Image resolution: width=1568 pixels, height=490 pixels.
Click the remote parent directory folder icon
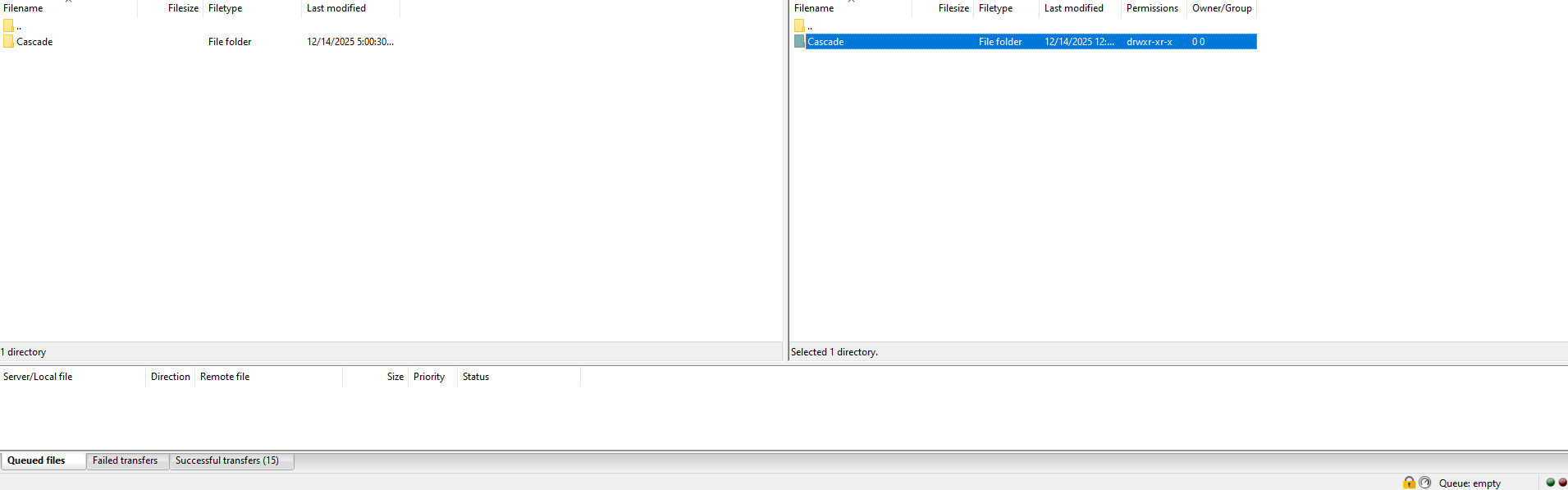click(x=799, y=26)
